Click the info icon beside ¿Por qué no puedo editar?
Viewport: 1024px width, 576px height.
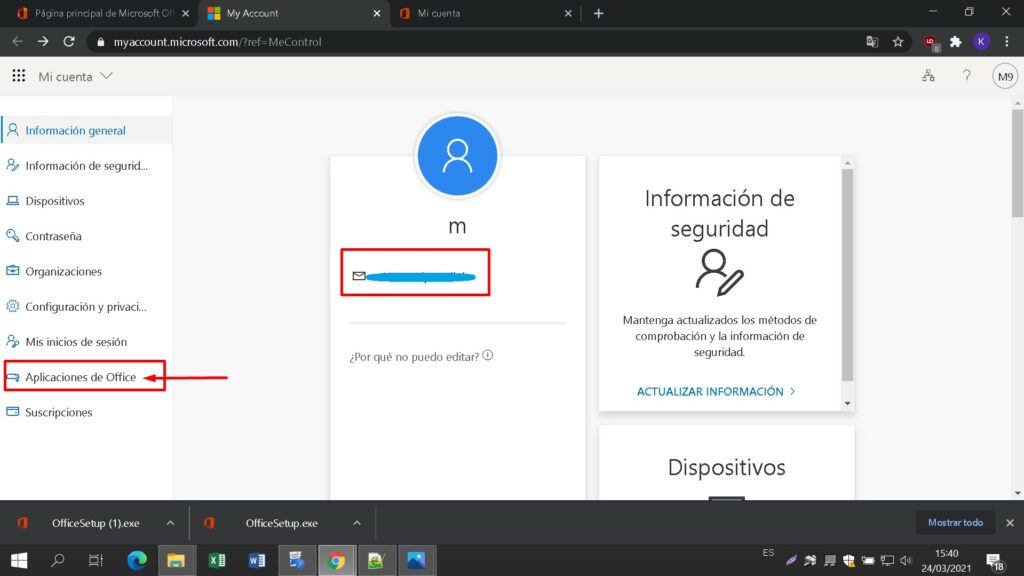(488, 356)
